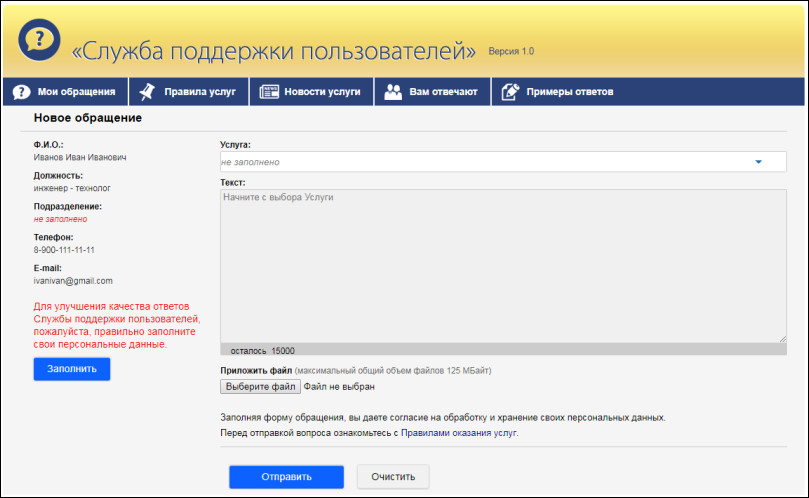Click the newspaper icon beside Новости услуги
Screen dimensions: 809x498
click(x=269, y=92)
